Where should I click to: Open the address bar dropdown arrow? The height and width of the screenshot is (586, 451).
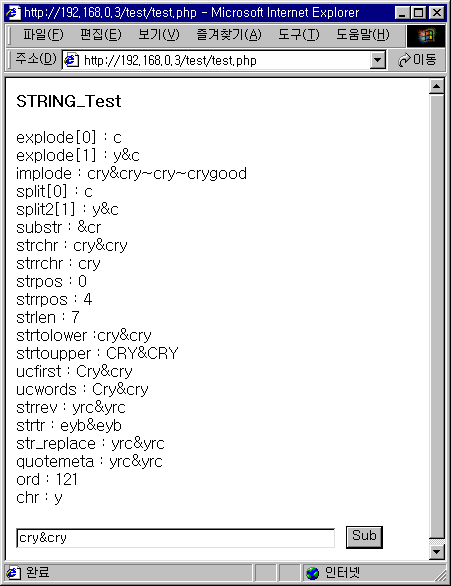point(378,60)
